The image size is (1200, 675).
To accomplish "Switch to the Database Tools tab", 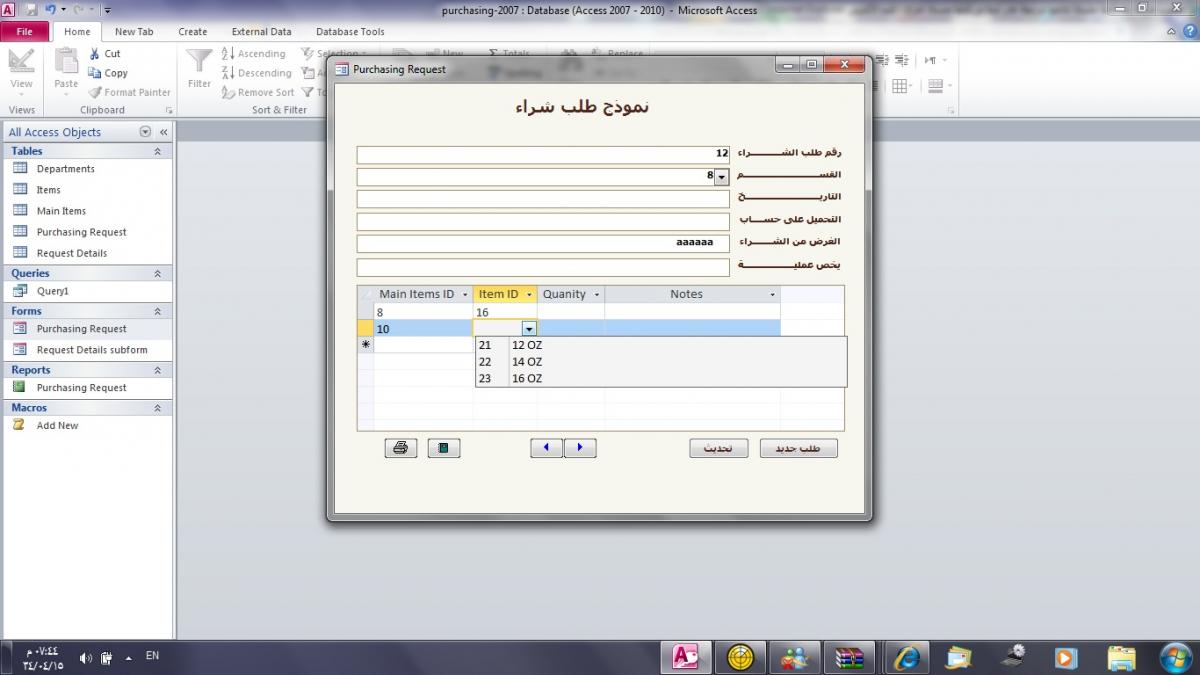I will (350, 31).
